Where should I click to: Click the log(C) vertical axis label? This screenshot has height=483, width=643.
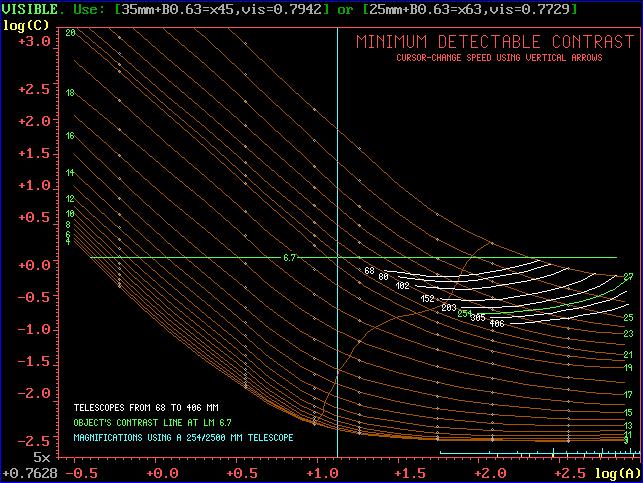tap(21, 22)
